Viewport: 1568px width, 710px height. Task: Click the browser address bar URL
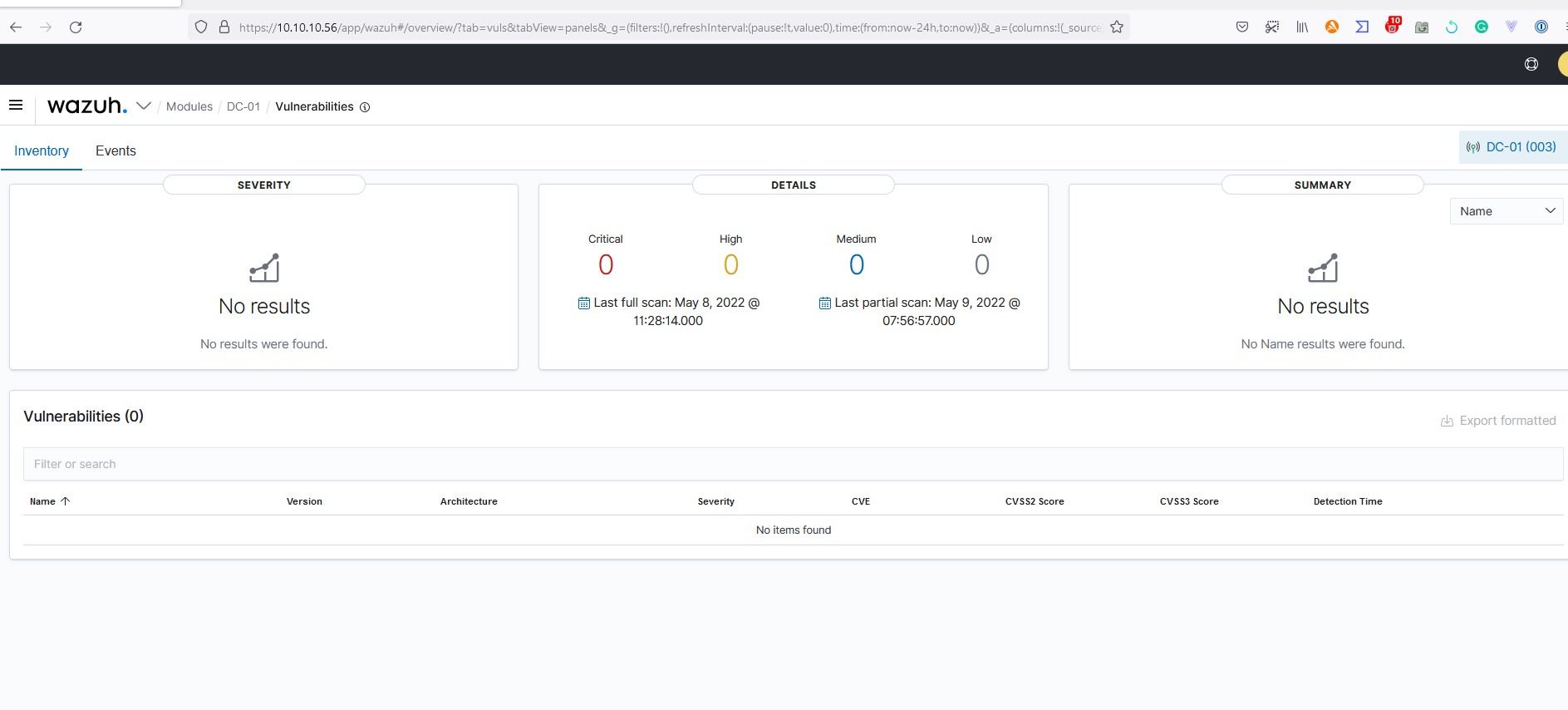670,27
